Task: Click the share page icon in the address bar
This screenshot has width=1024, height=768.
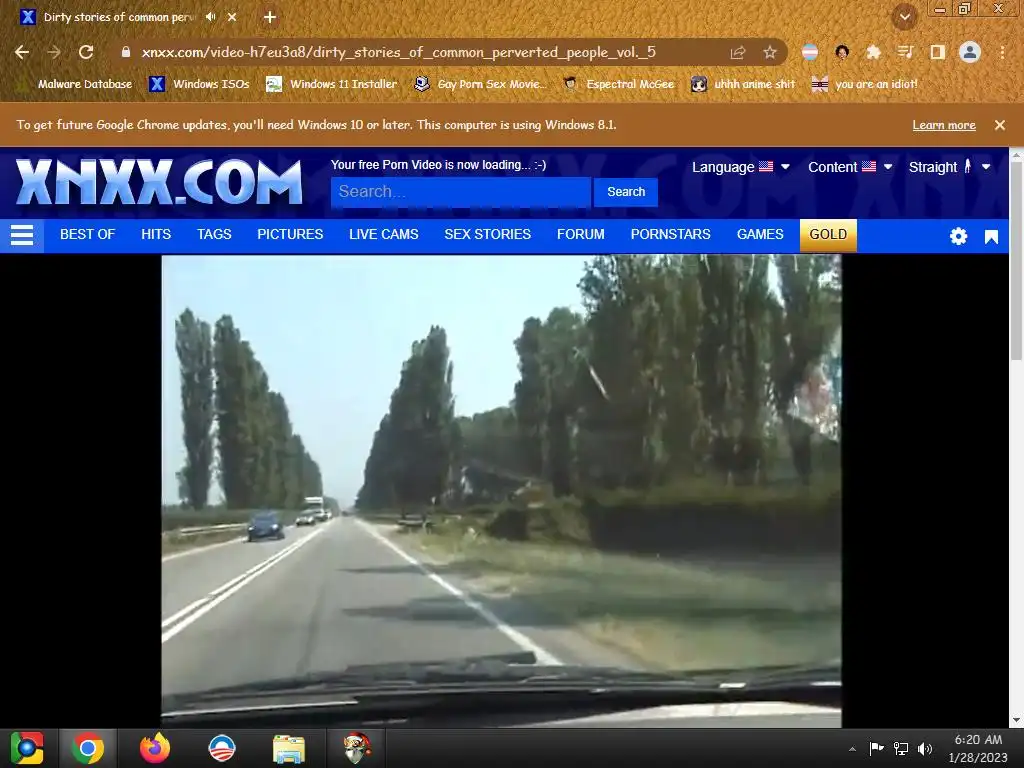Action: click(x=738, y=52)
